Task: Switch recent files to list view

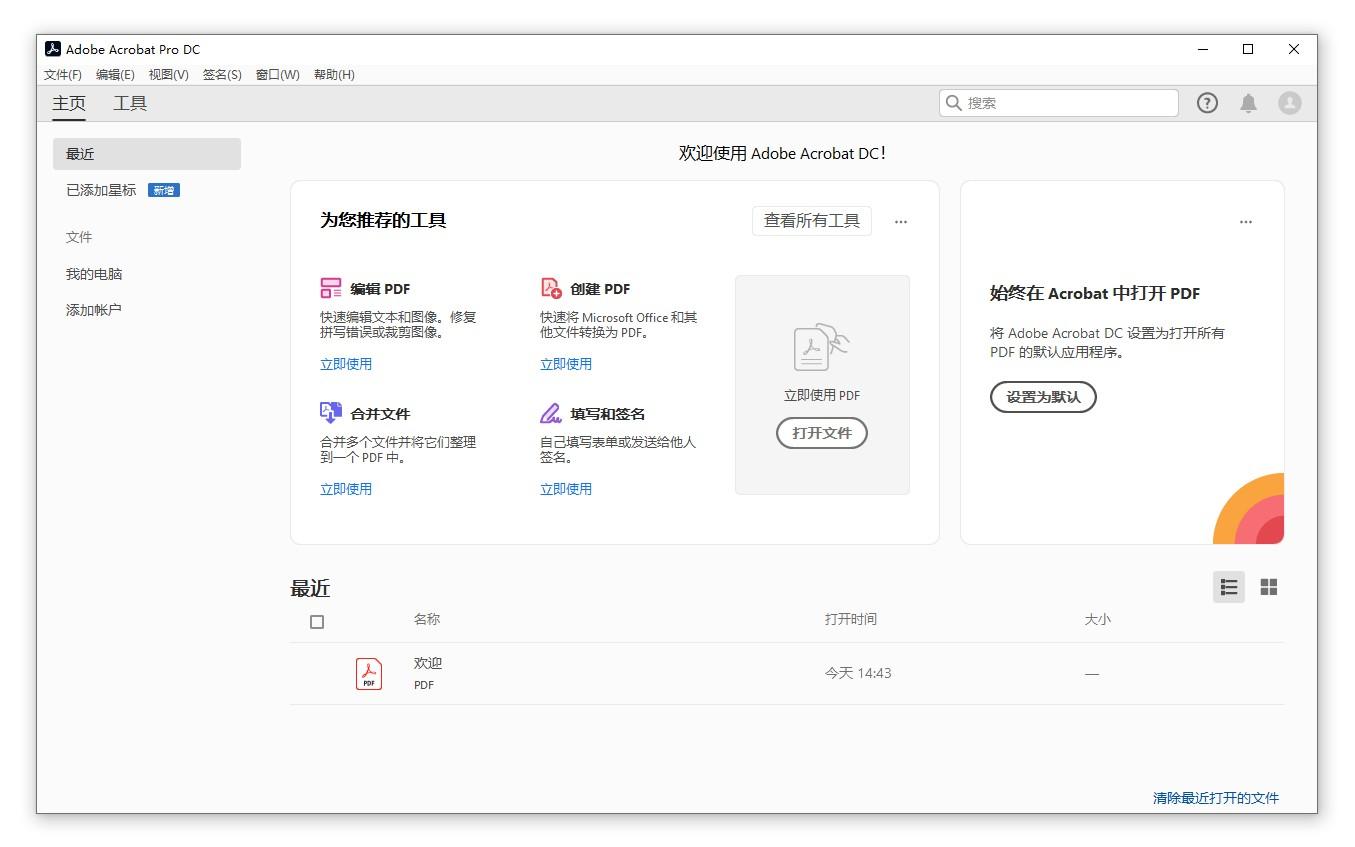Action: click(x=1229, y=587)
